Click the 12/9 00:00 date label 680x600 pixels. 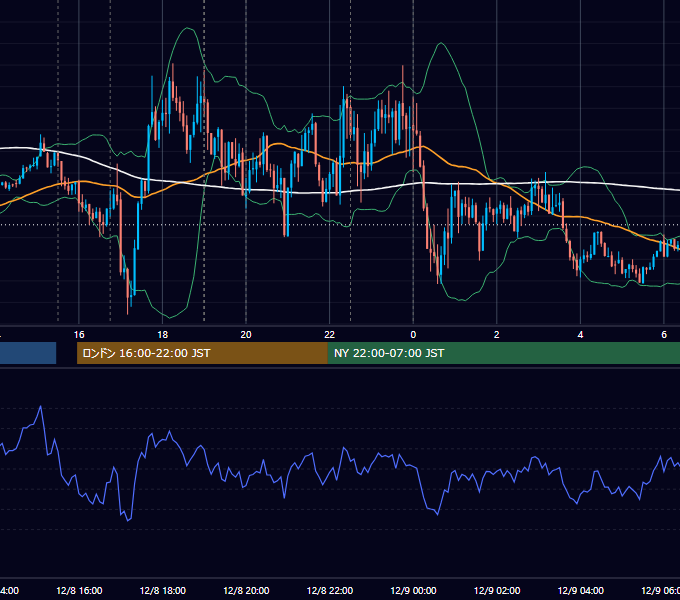click(x=413, y=590)
